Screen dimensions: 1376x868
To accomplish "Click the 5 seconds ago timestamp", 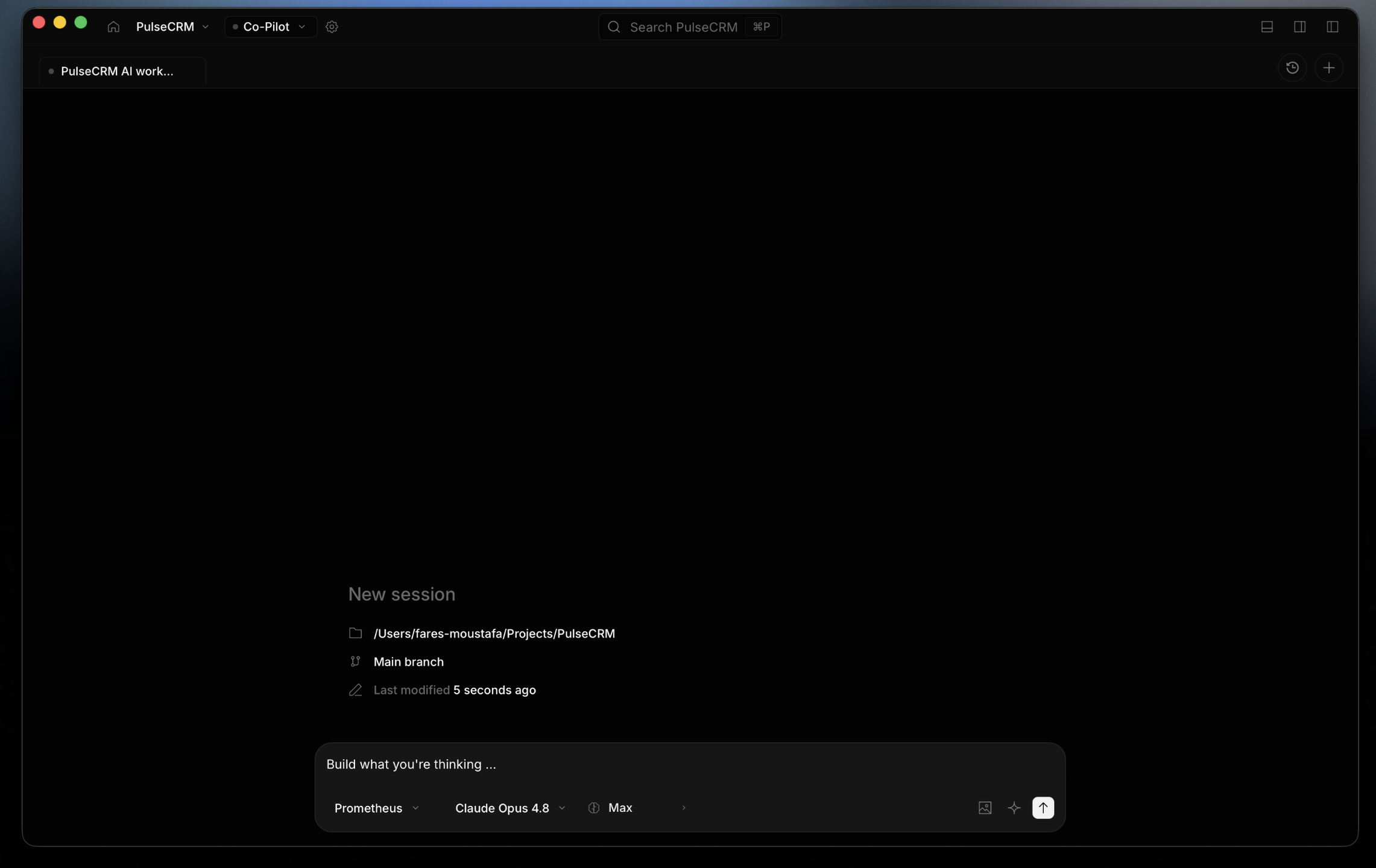I will [x=494, y=690].
